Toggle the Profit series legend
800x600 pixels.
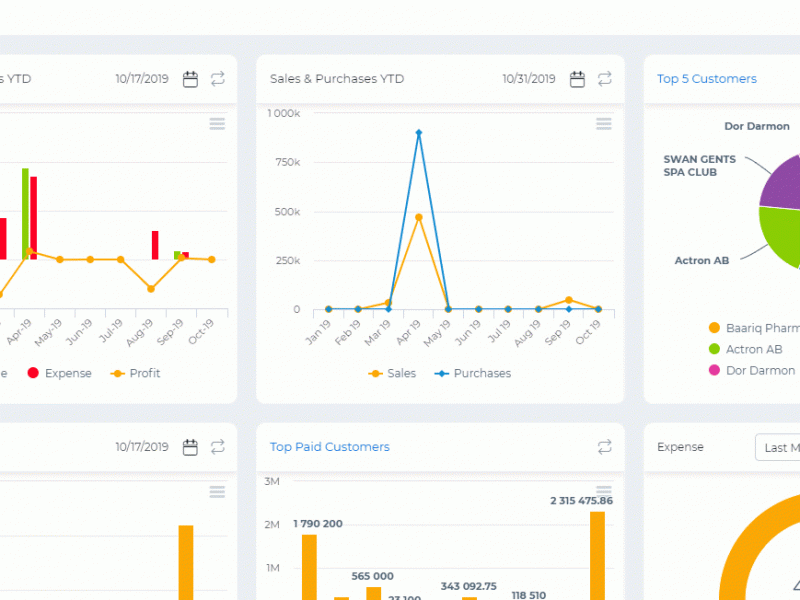tap(135, 373)
